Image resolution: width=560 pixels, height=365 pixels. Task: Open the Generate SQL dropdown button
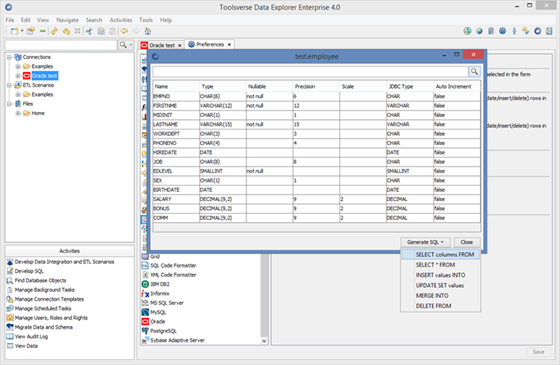425,242
